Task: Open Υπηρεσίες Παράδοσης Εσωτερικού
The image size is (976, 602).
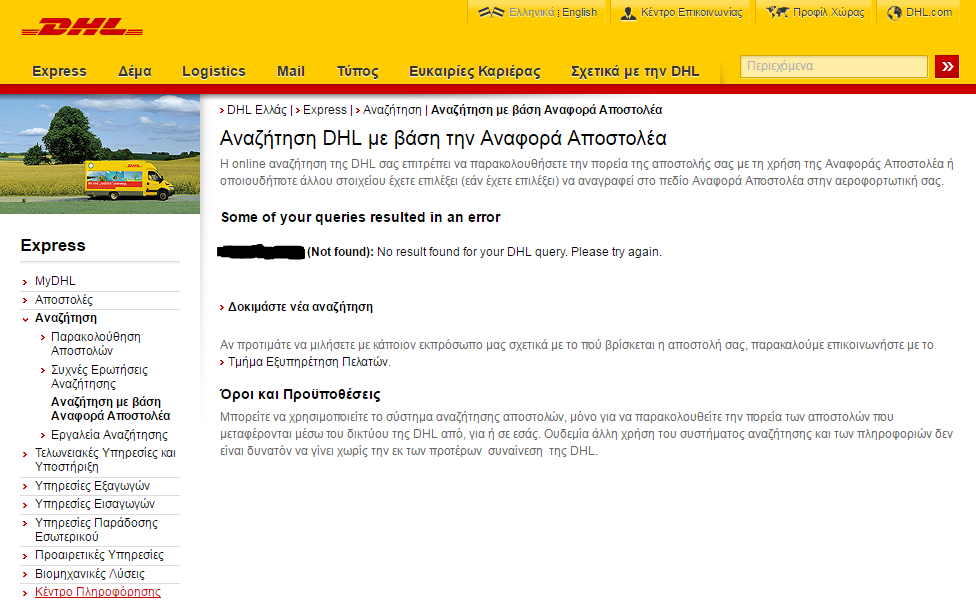Action: point(96,530)
